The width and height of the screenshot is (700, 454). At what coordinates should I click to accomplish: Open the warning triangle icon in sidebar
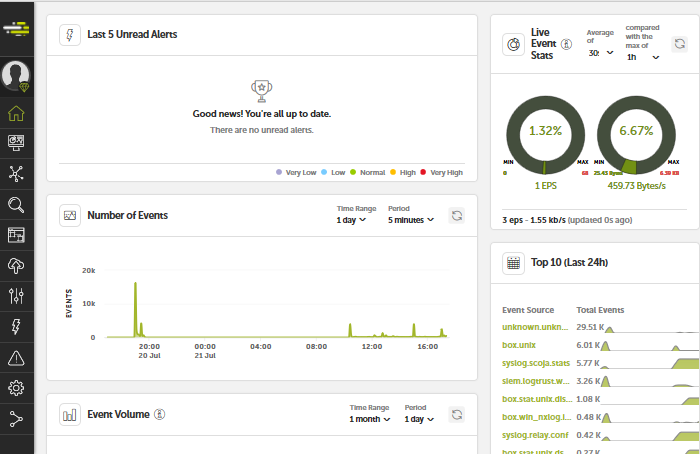pyautogui.click(x=16, y=357)
